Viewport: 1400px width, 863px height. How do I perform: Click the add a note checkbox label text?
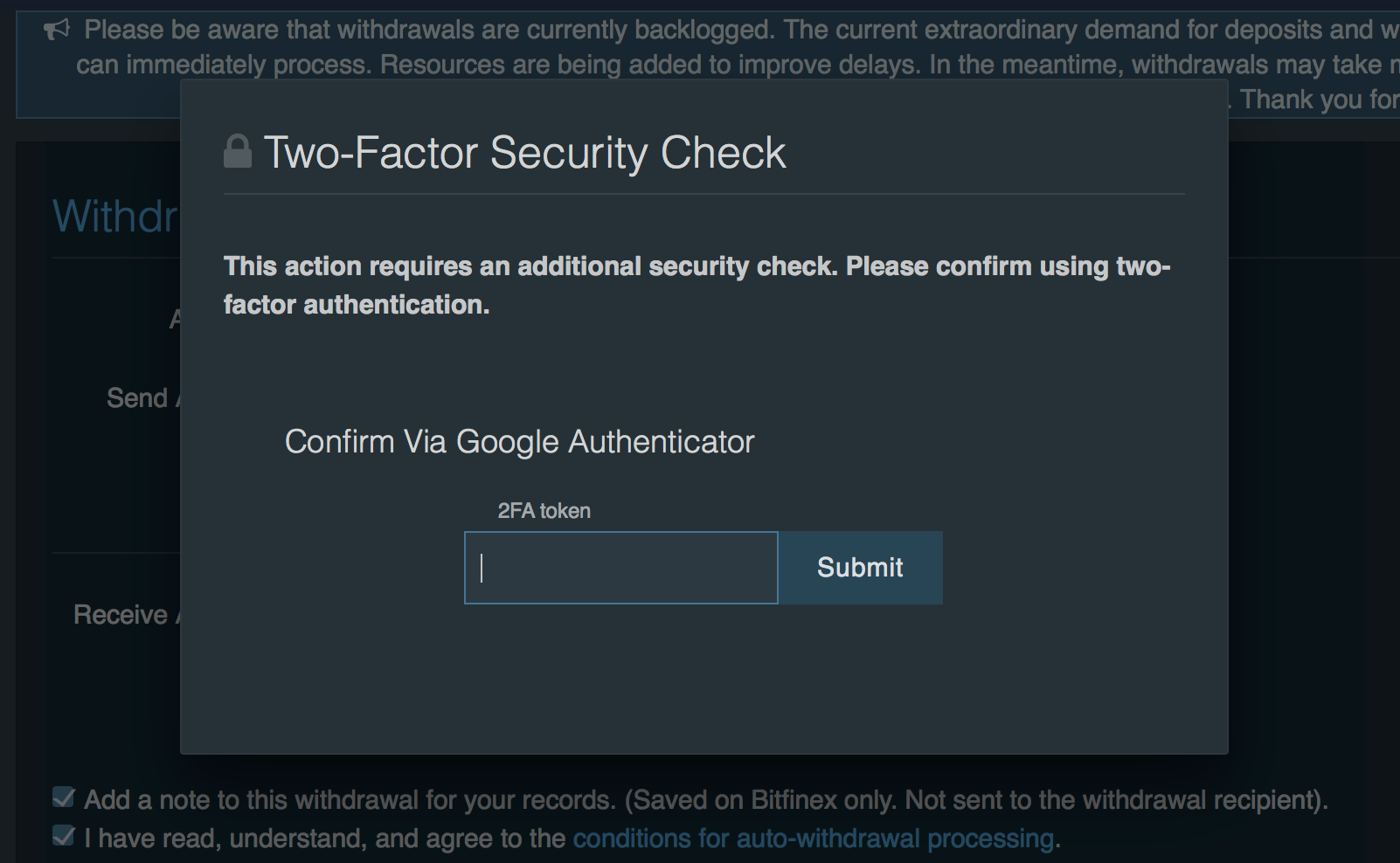click(705, 800)
